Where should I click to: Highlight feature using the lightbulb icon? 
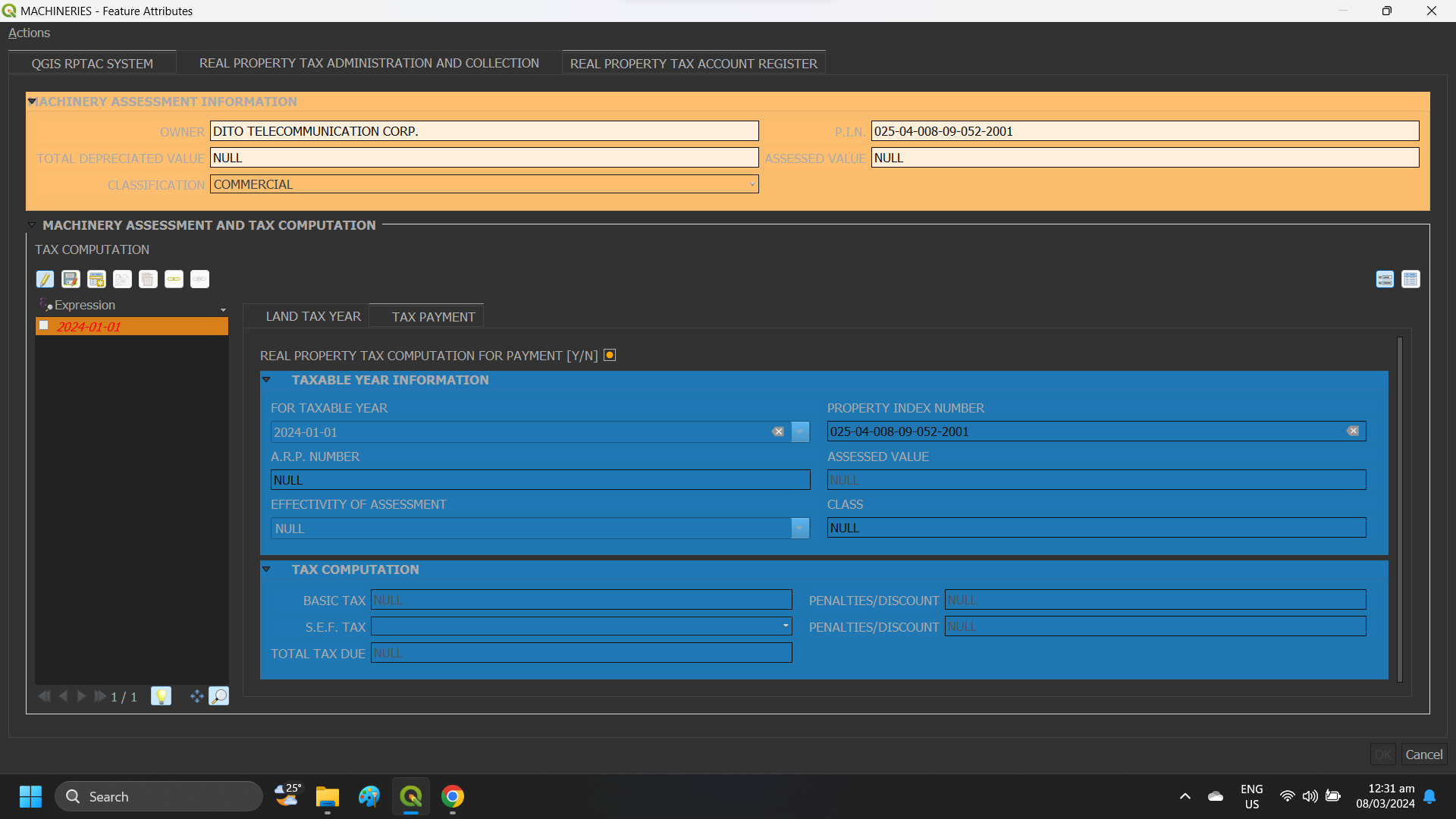coord(161,695)
